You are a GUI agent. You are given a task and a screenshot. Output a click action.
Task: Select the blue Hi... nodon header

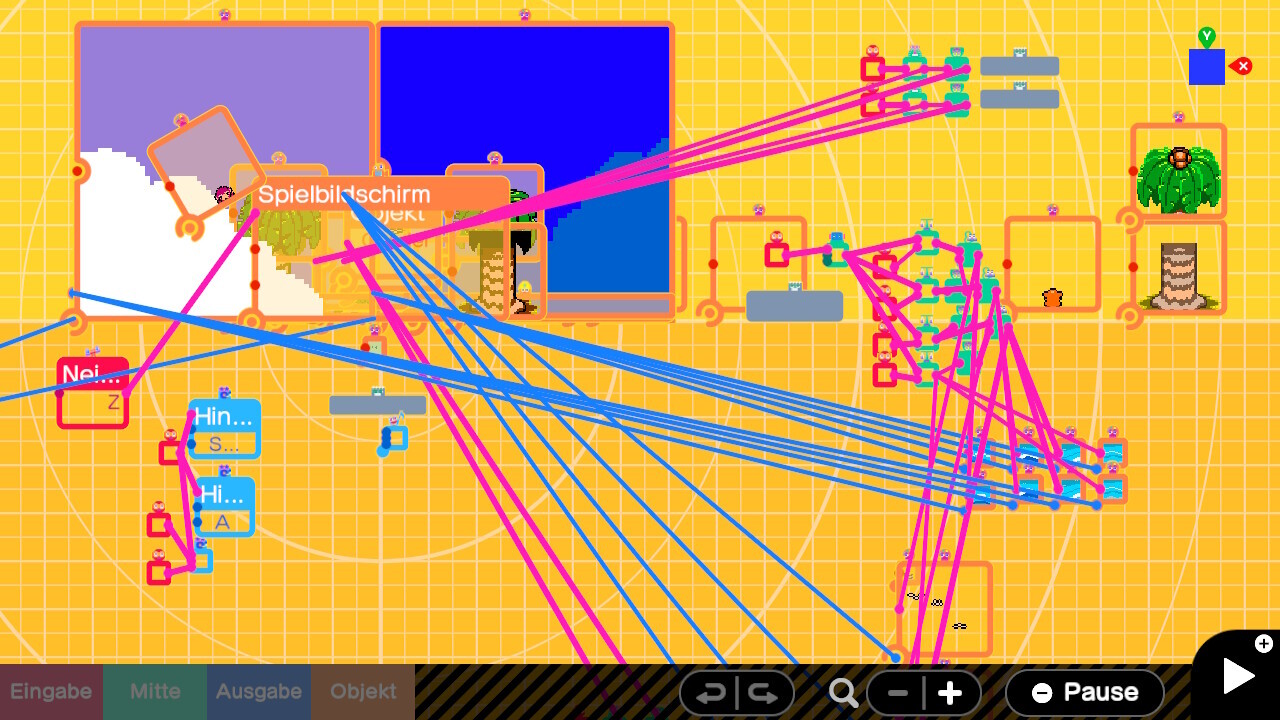coord(225,494)
